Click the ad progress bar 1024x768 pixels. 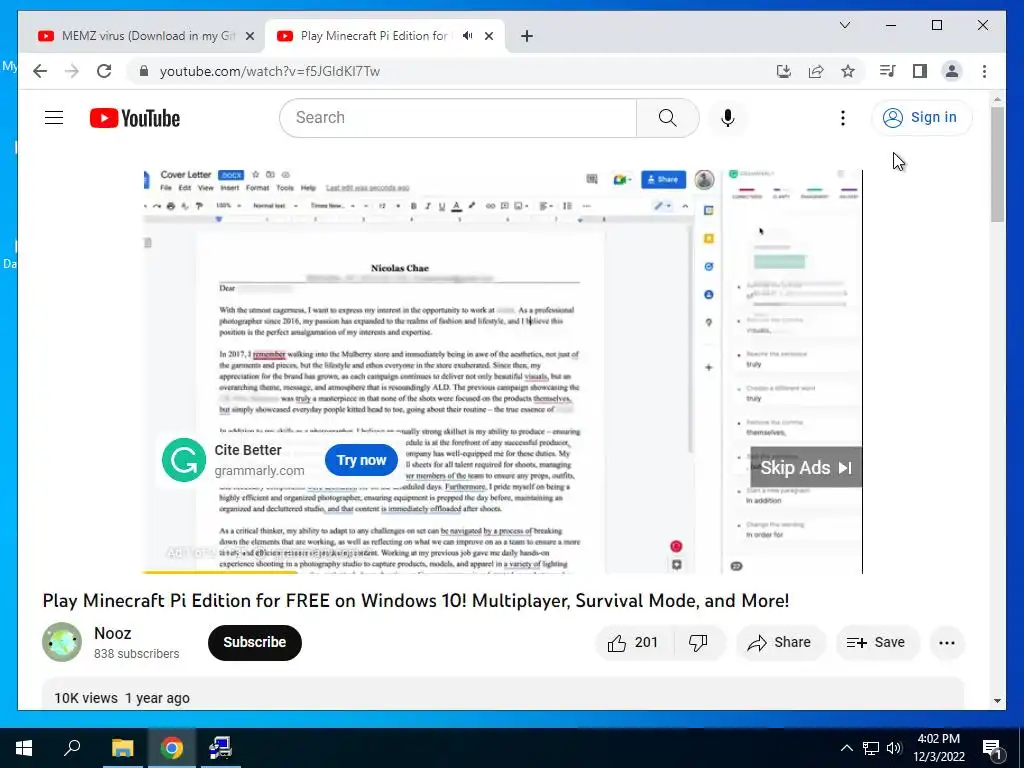(x=503, y=572)
